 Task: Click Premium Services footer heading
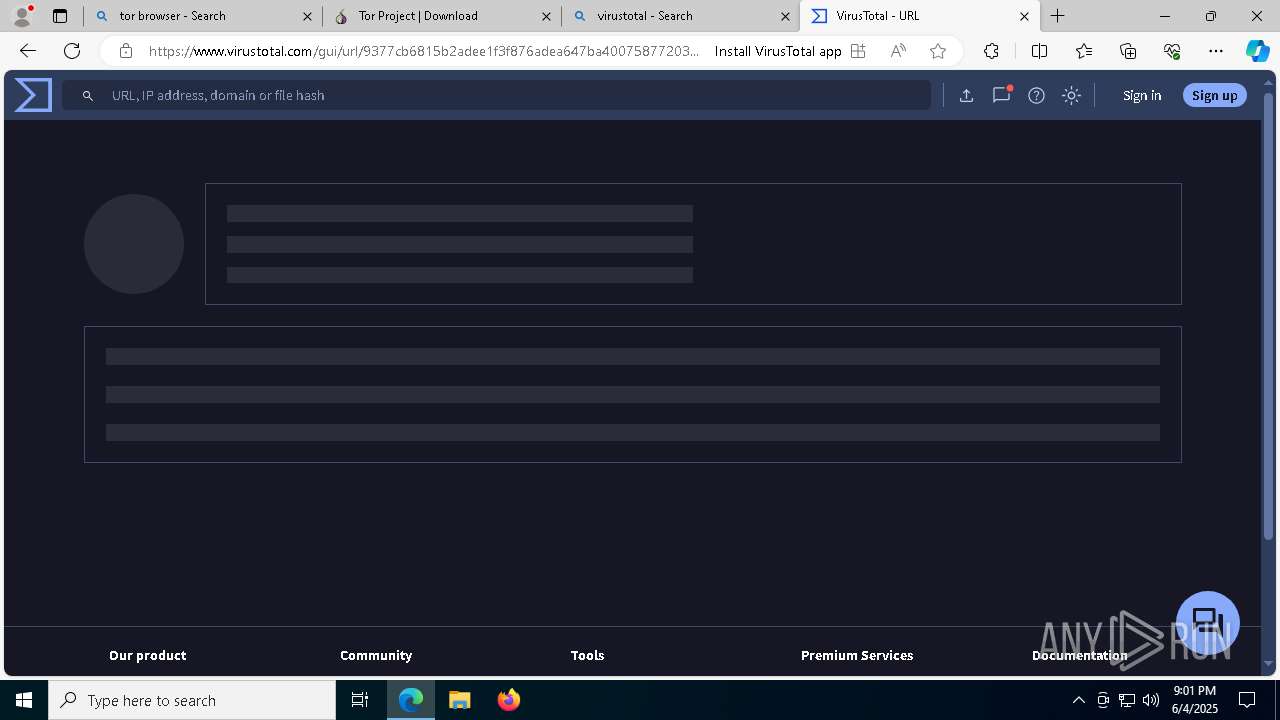[x=857, y=655]
